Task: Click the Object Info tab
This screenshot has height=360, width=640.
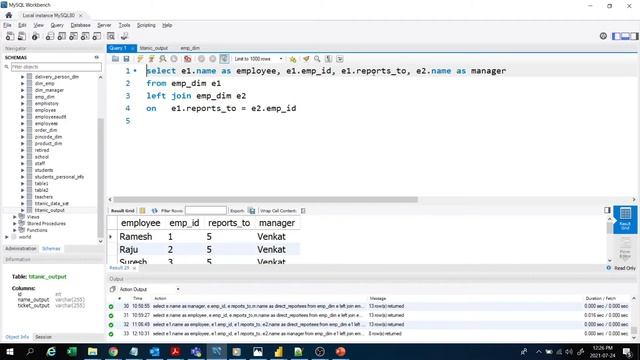Action: click(17, 337)
